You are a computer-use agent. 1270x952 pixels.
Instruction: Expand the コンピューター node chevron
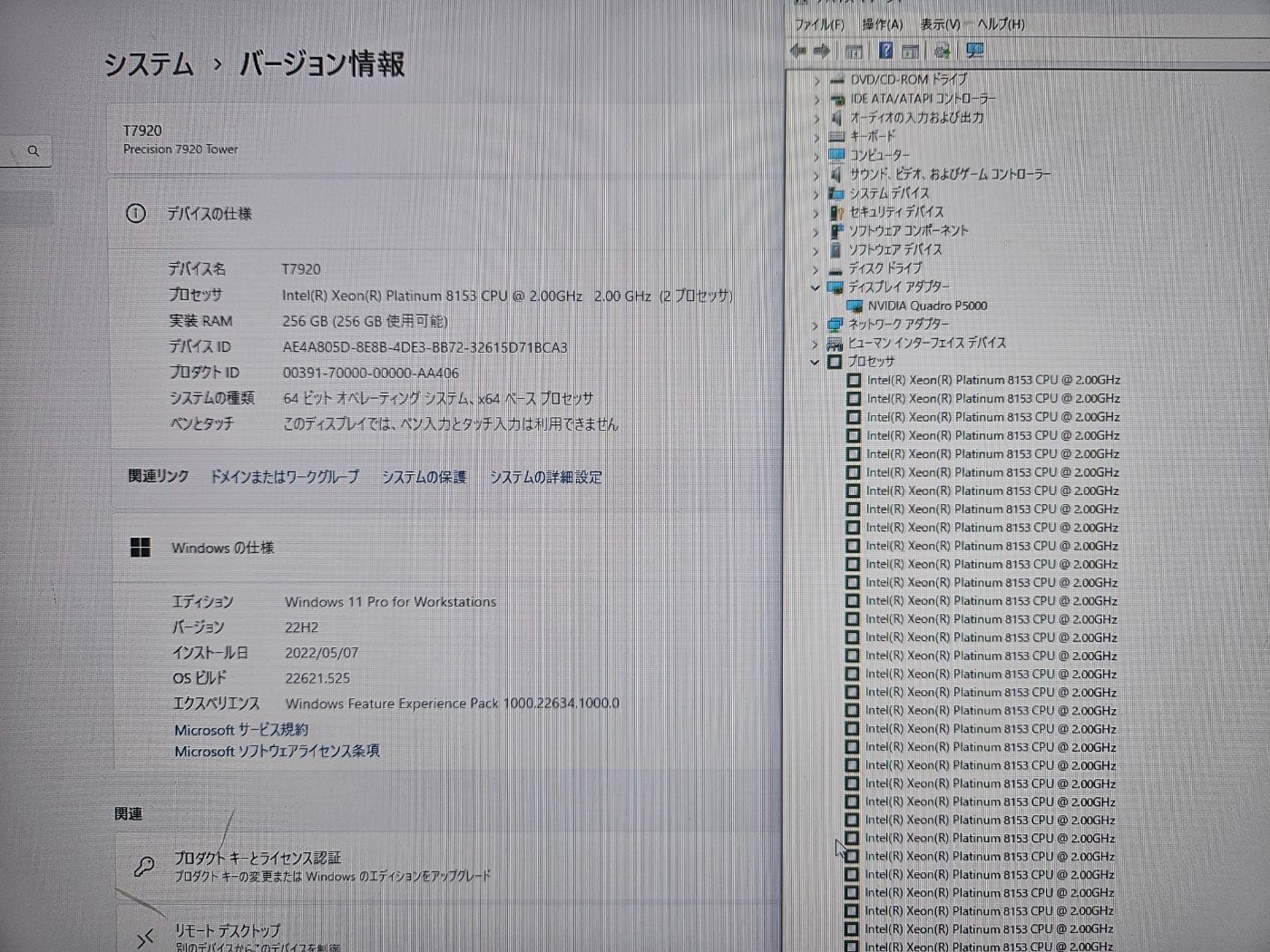(x=816, y=156)
